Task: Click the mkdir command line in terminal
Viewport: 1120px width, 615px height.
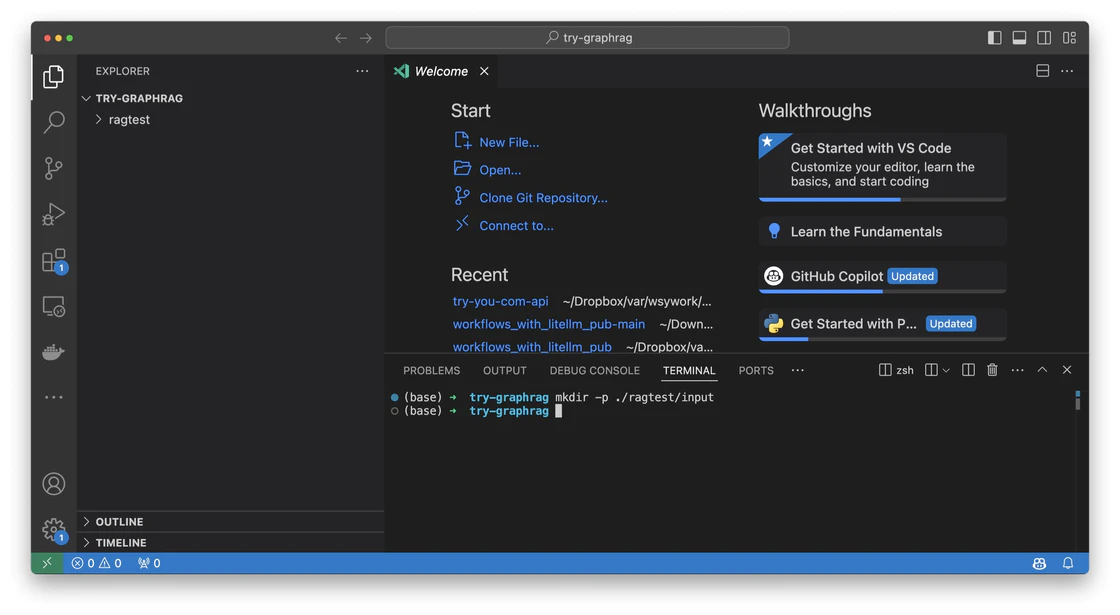Action: (x=634, y=397)
